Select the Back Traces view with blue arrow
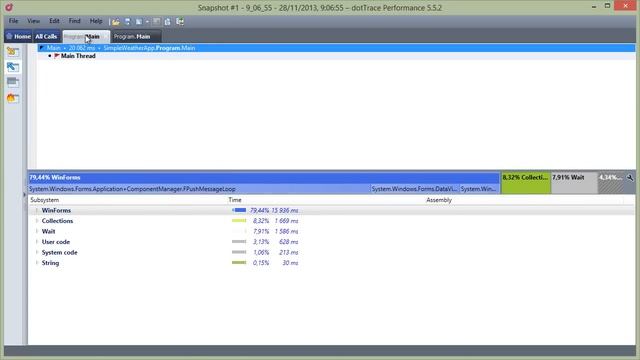This screenshot has width=640, height=360. pos(13,67)
